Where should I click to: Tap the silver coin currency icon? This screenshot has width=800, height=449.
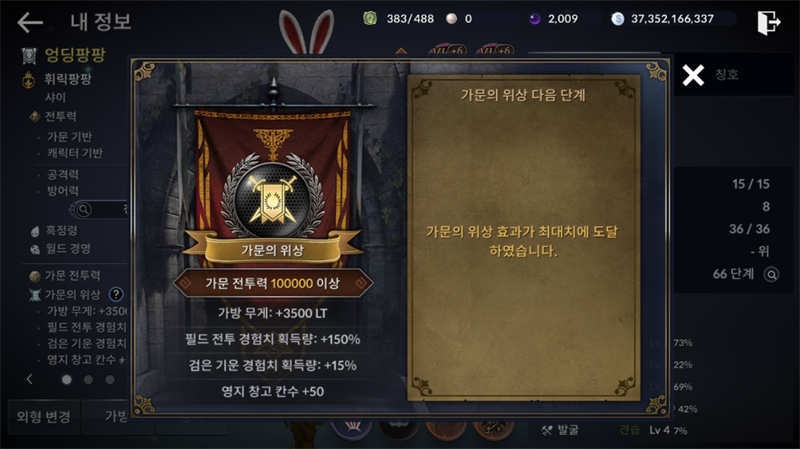[x=617, y=19]
